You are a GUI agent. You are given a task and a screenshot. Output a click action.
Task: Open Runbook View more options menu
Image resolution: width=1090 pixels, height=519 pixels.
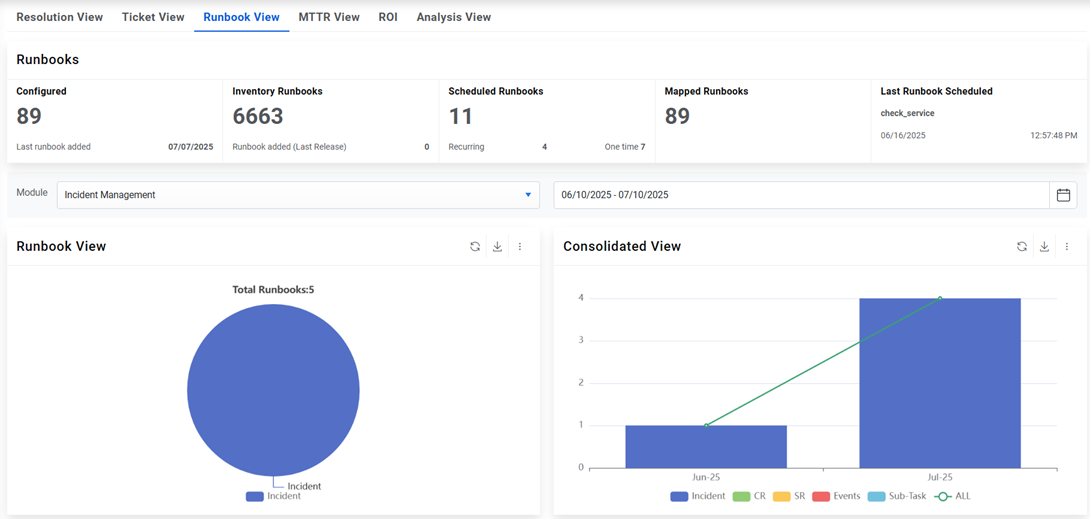point(520,246)
